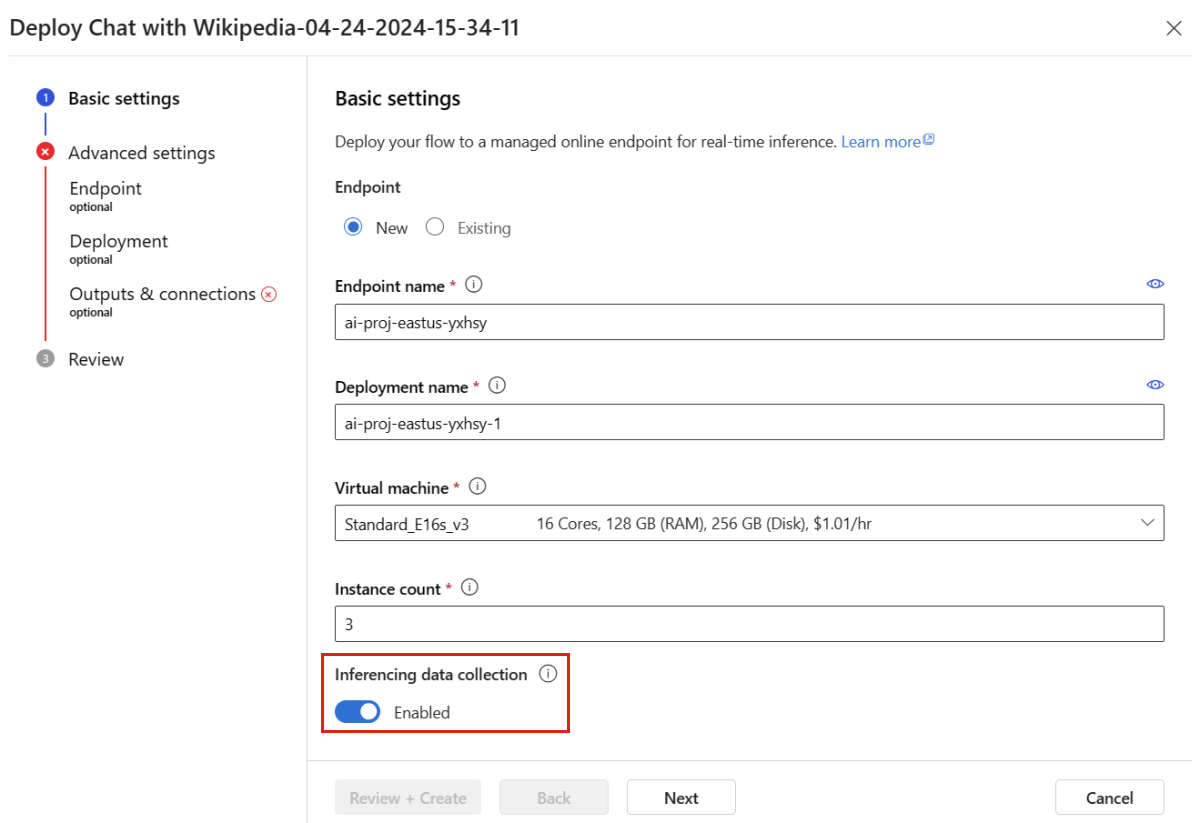Click info icon next to Endpoint name
The image size is (1200, 823).
pos(474,285)
